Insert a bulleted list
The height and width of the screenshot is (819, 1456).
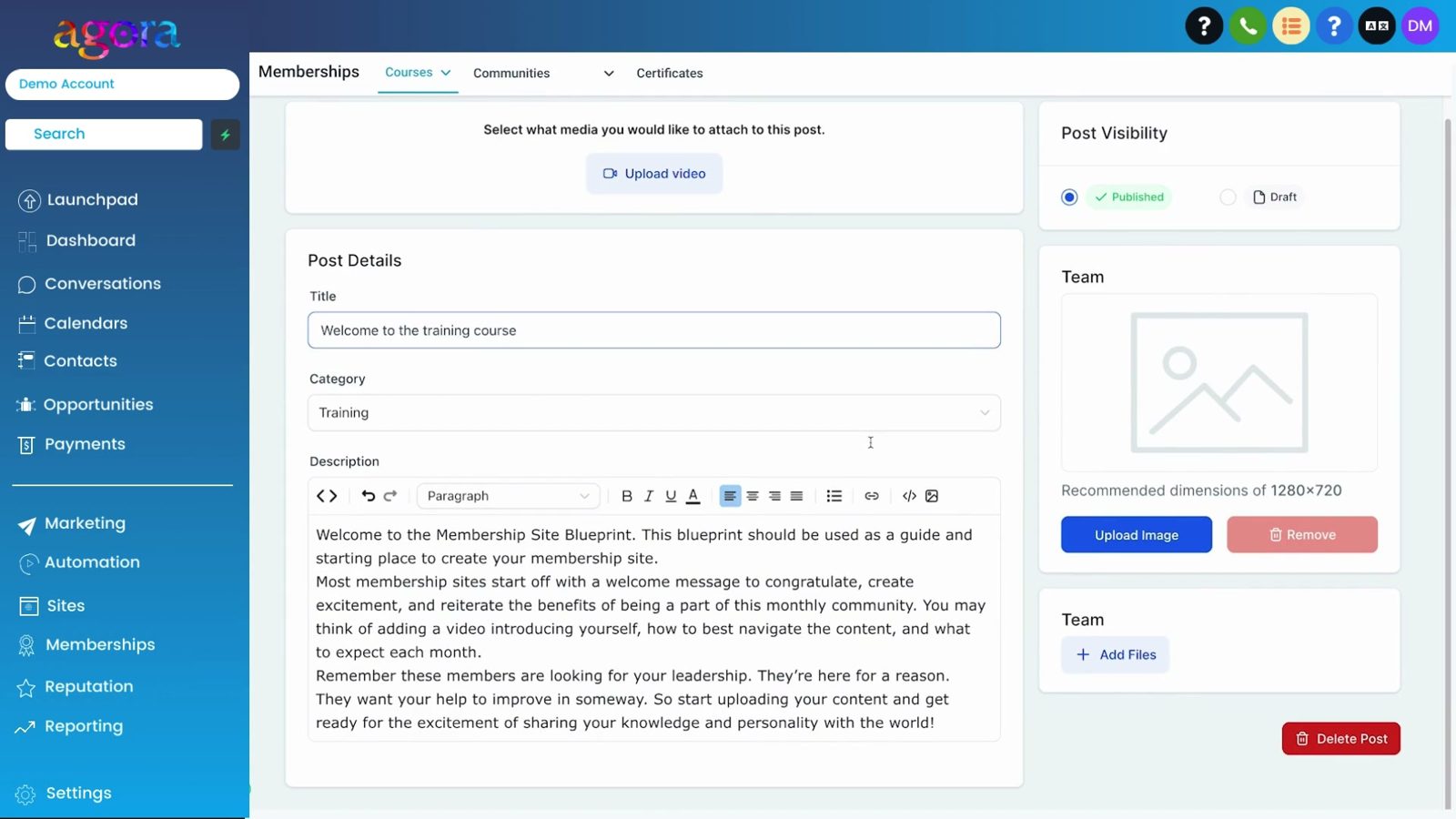834,496
